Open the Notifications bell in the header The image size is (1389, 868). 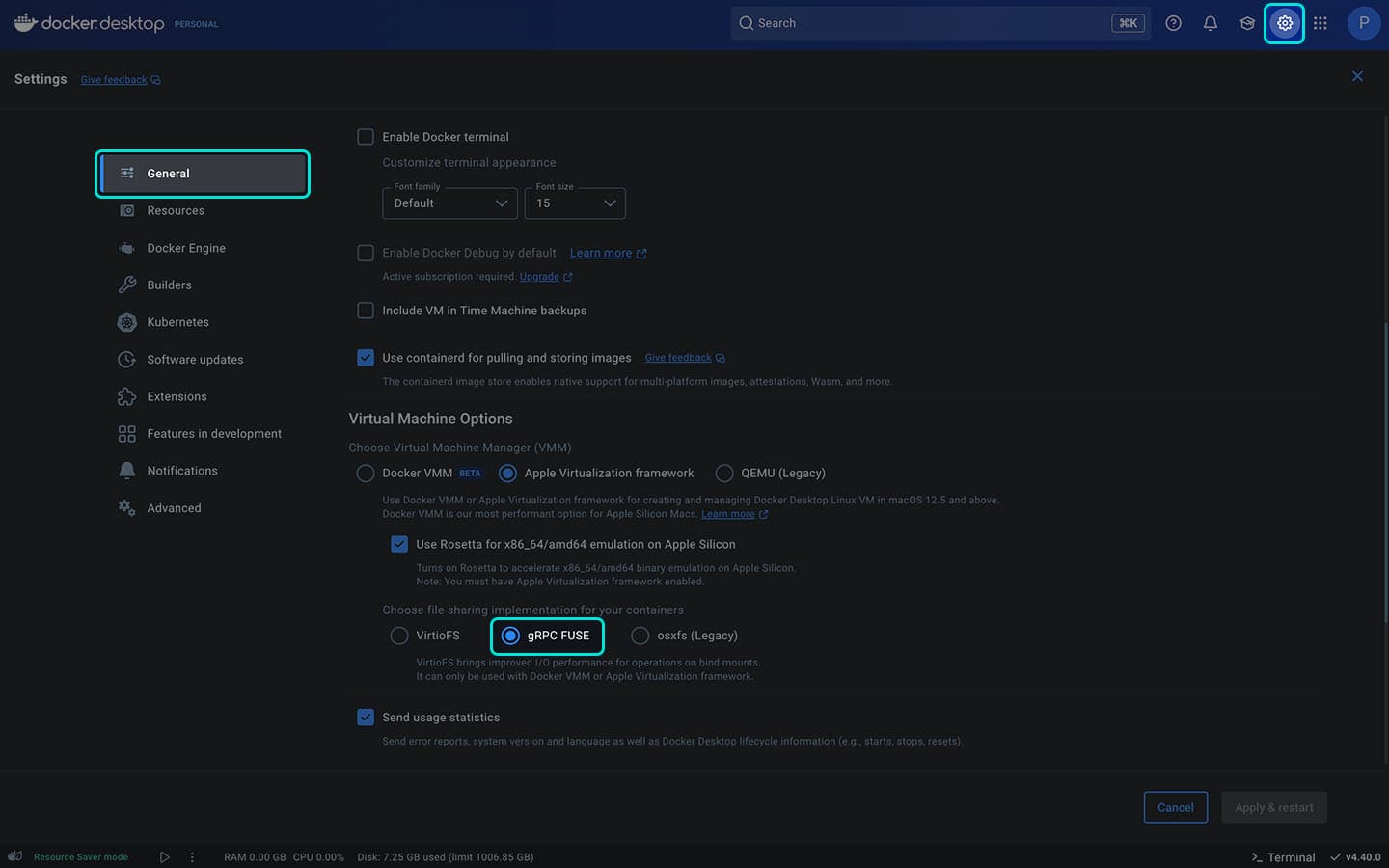click(x=1211, y=22)
